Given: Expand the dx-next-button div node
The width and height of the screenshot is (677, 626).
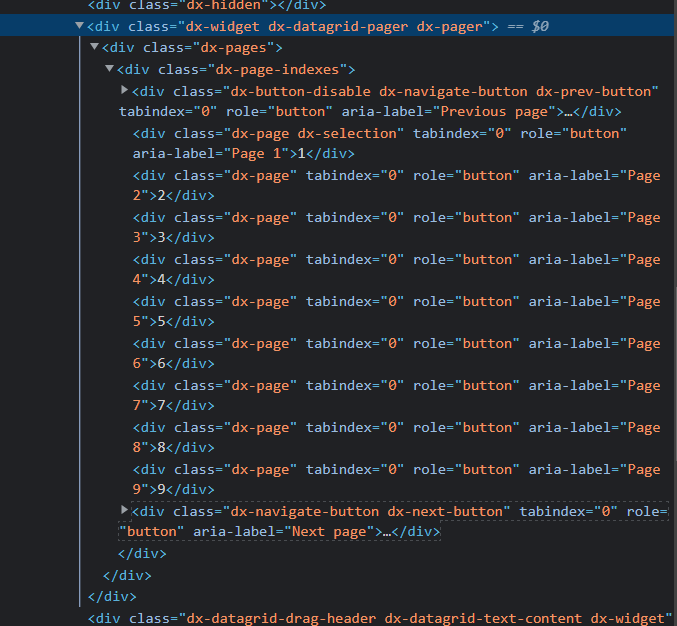Looking at the screenshot, I should coord(124,510).
